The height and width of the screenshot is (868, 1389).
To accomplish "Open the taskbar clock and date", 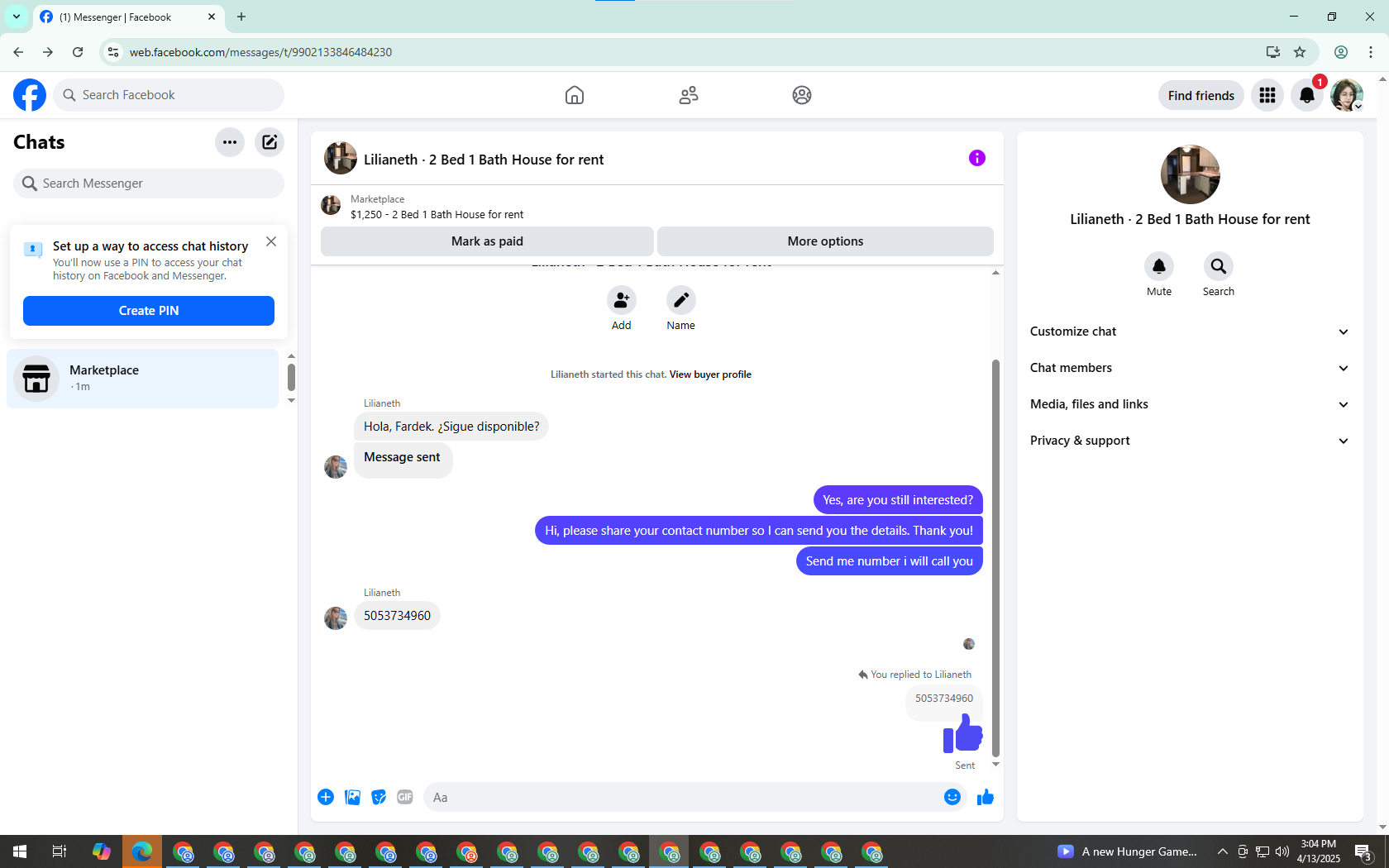I will click(x=1319, y=851).
